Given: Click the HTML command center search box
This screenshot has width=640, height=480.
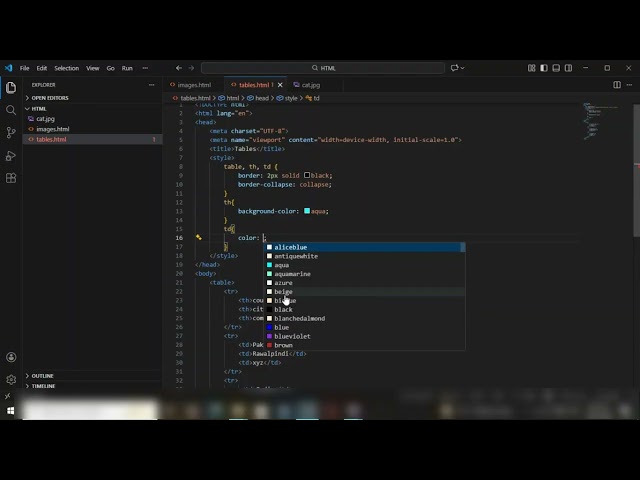Looking at the screenshot, I should [323, 68].
